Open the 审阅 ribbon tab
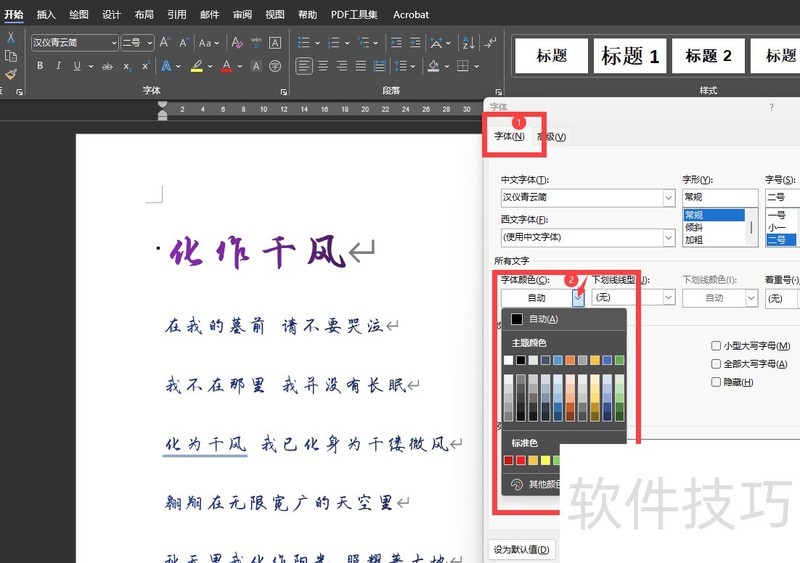Screen dimensions: 800x563 (x=242, y=14)
